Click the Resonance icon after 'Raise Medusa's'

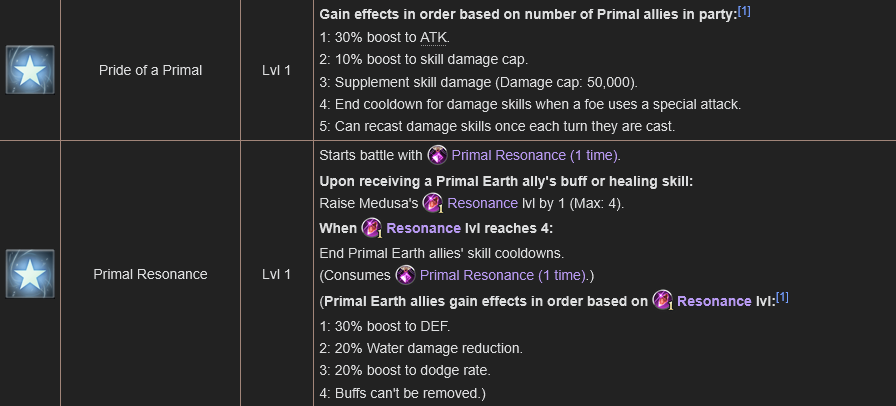[x=433, y=203]
